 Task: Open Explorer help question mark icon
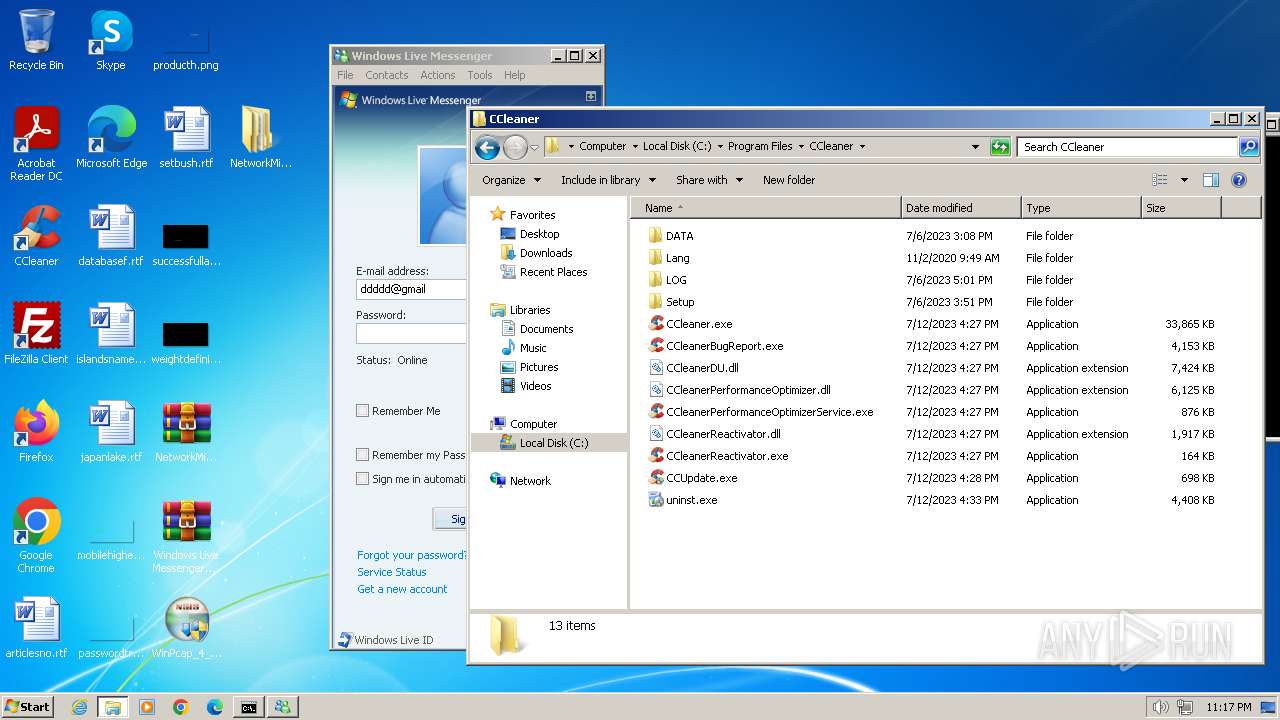click(x=1239, y=180)
